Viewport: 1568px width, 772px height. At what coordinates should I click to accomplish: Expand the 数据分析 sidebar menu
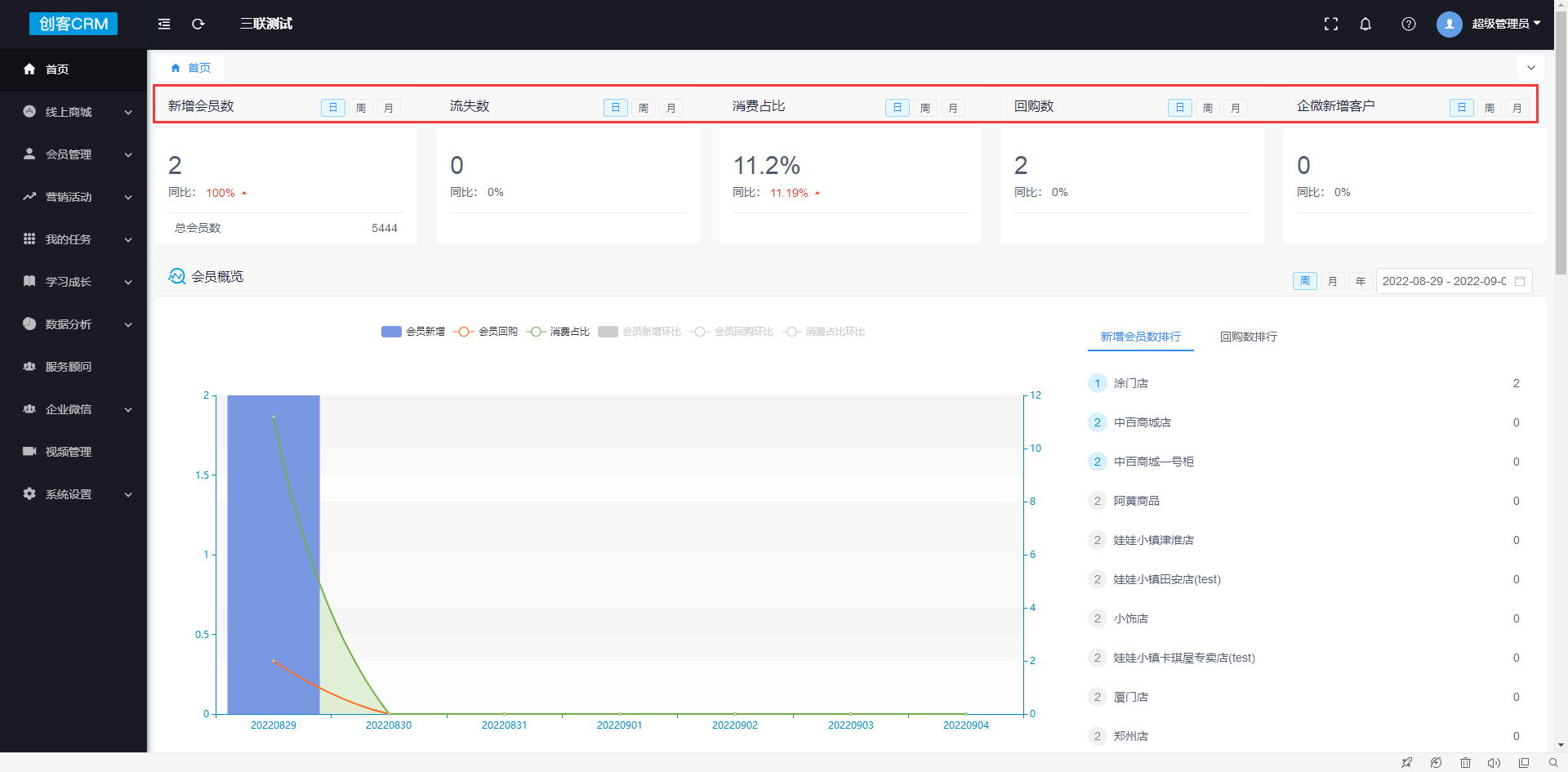coord(73,324)
